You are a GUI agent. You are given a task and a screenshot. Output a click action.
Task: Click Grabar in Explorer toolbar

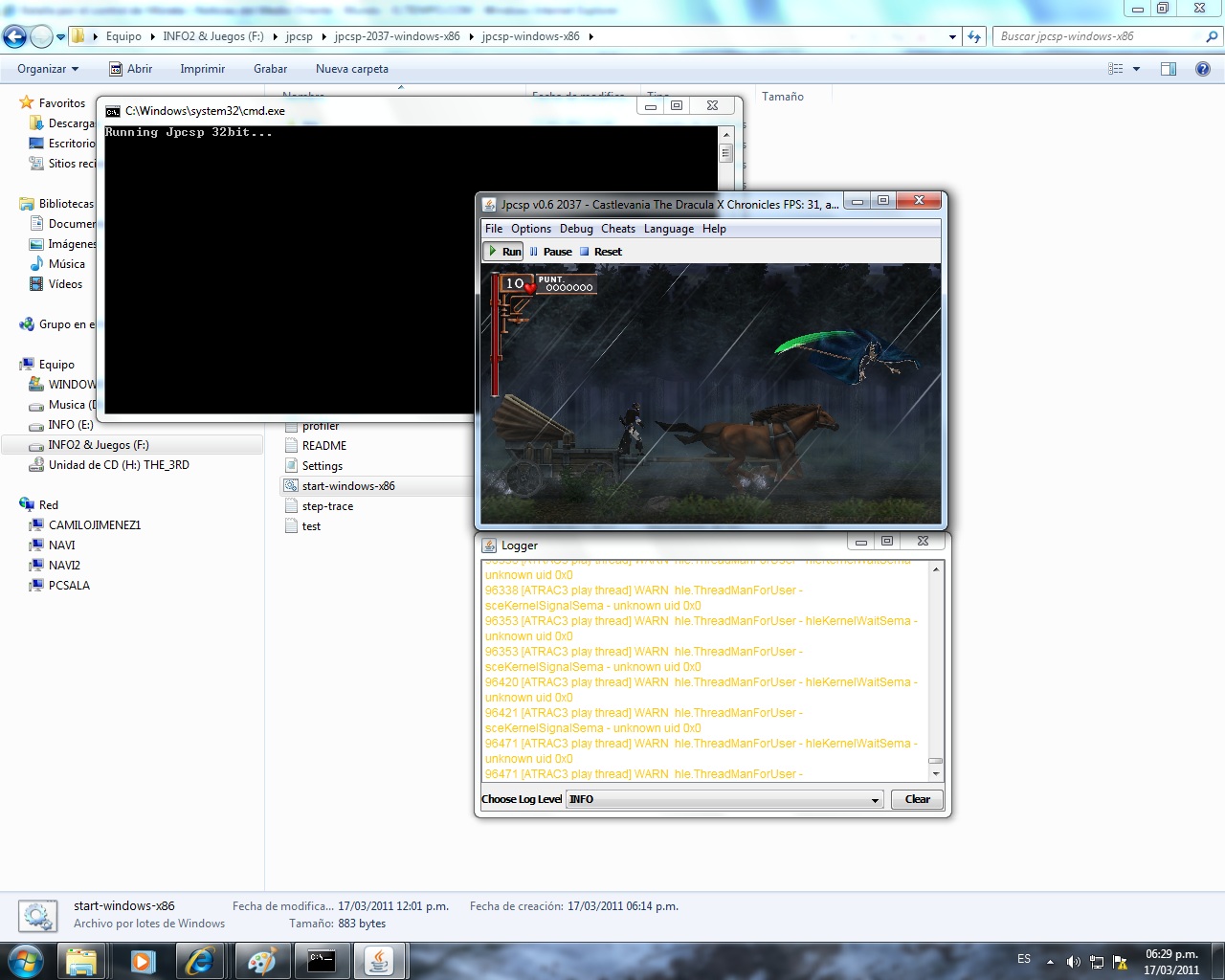tap(271, 69)
